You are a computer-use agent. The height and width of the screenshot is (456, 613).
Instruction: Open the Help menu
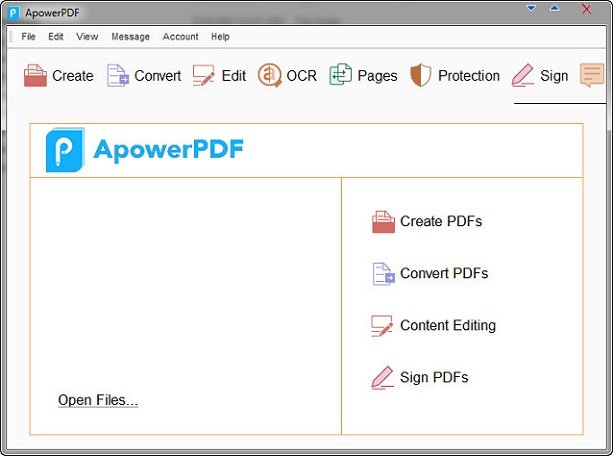tap(220, 37)
